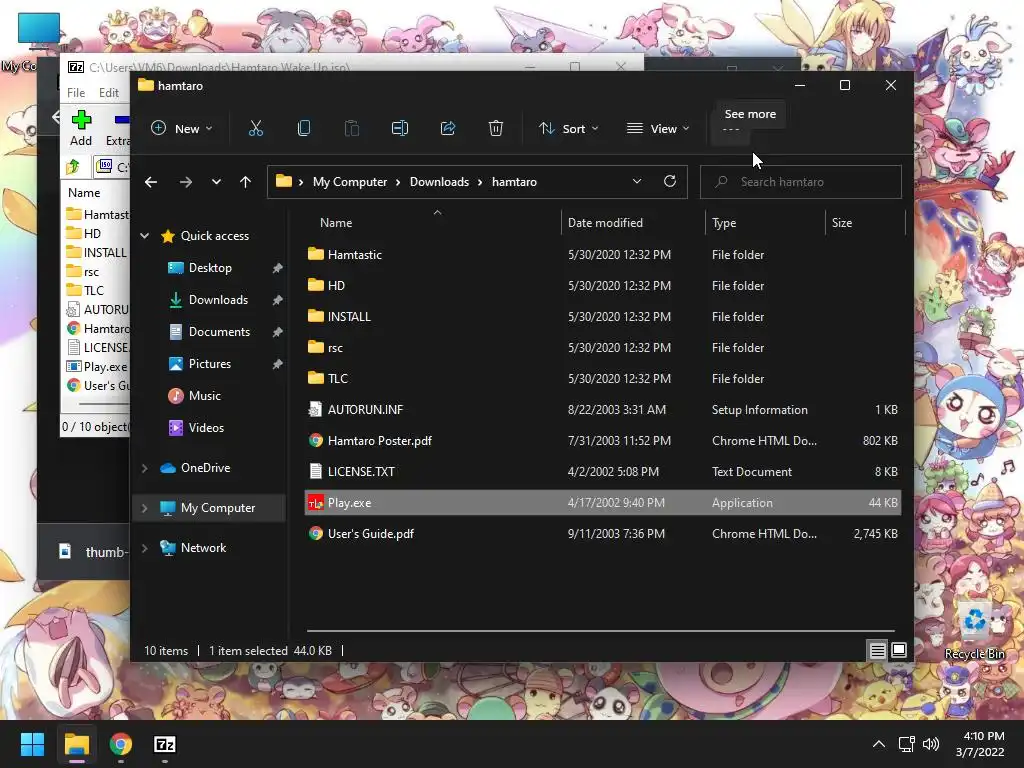
Task: Click the Delete trash icon
Action: point(496,128)
